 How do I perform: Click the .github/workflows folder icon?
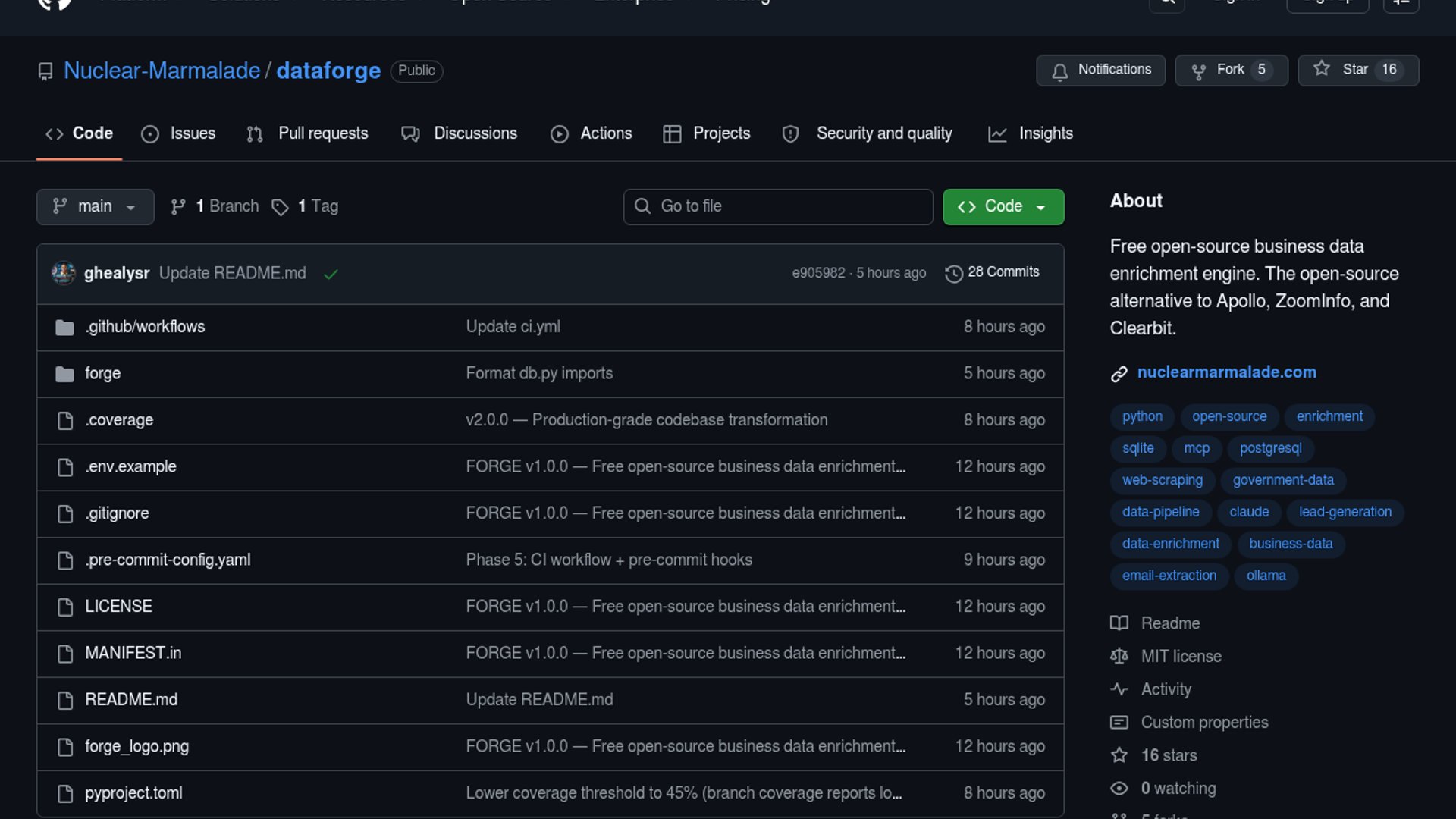(64, 328)
